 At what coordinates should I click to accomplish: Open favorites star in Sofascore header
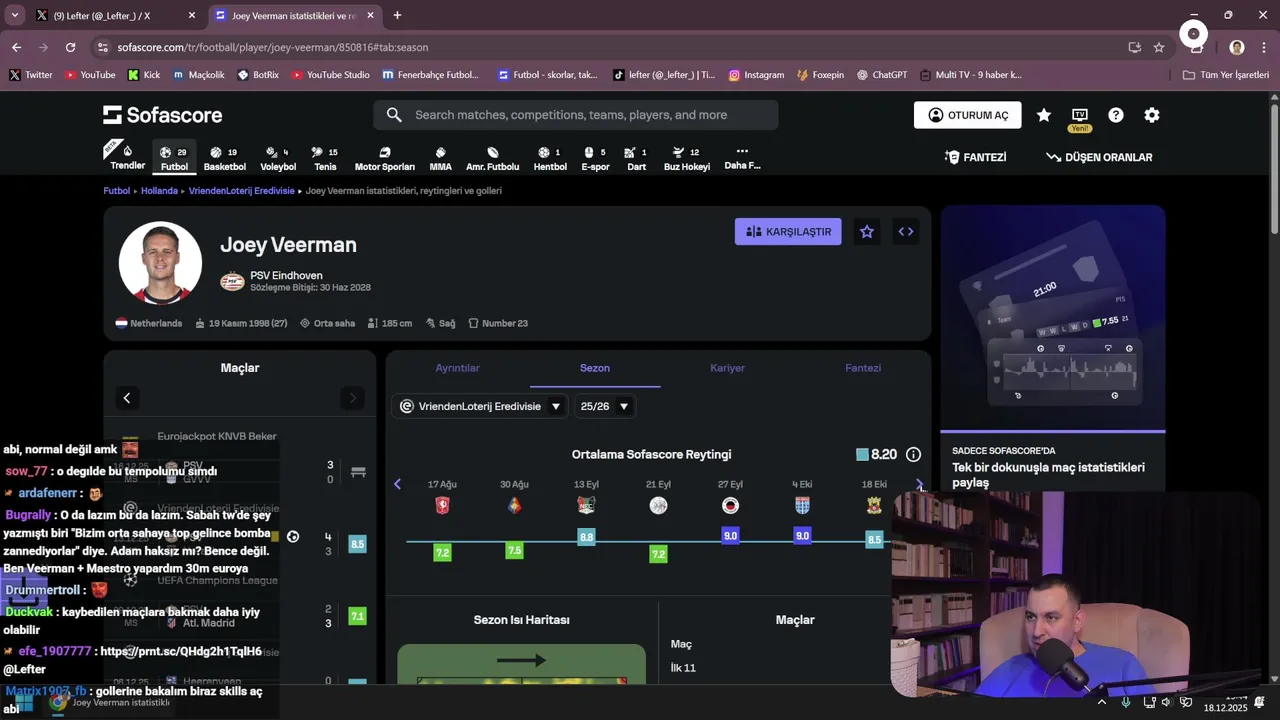tap(1043, 115)
